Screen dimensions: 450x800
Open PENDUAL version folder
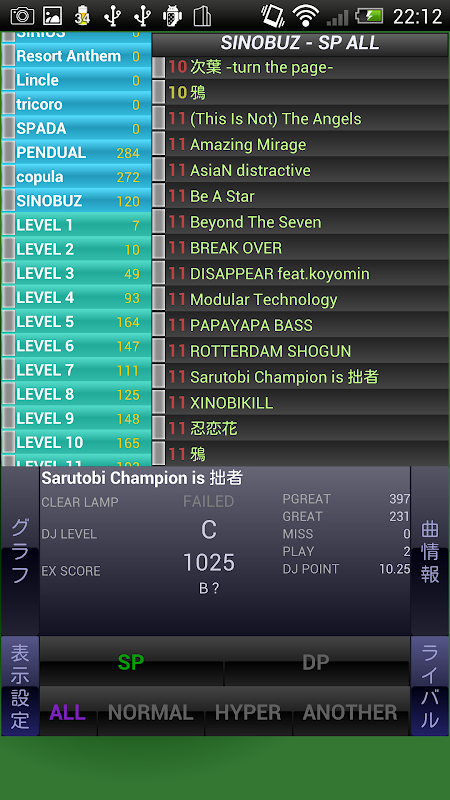[x=77, y=153]
